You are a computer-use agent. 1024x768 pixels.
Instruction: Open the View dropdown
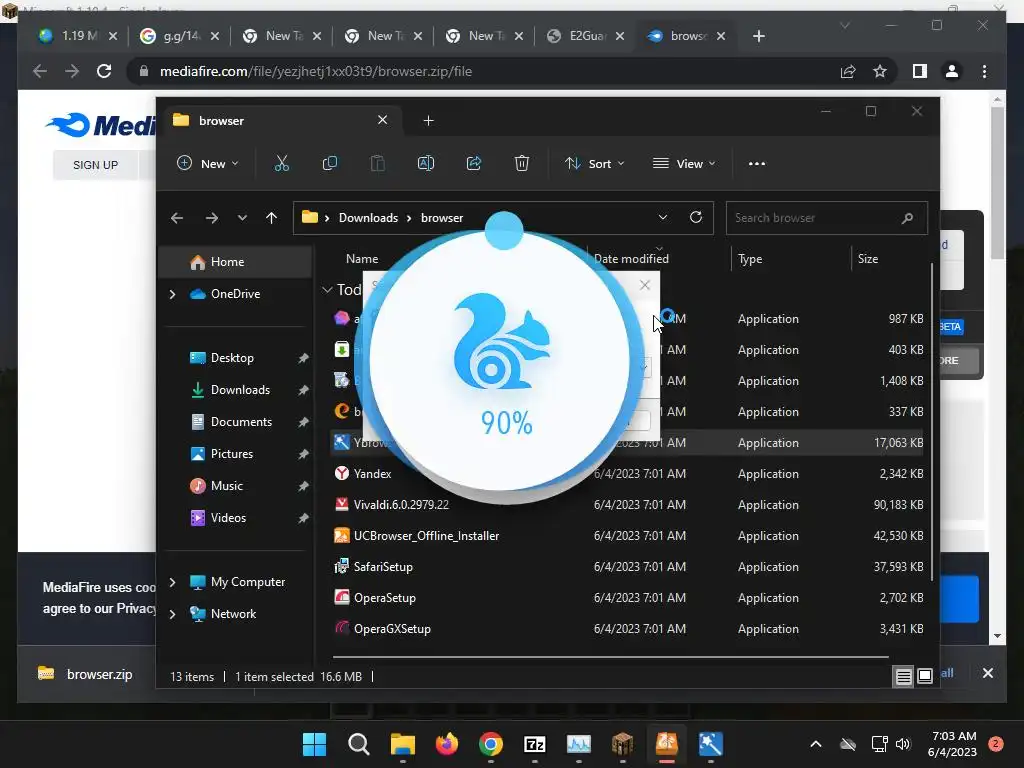pos(684,163)
